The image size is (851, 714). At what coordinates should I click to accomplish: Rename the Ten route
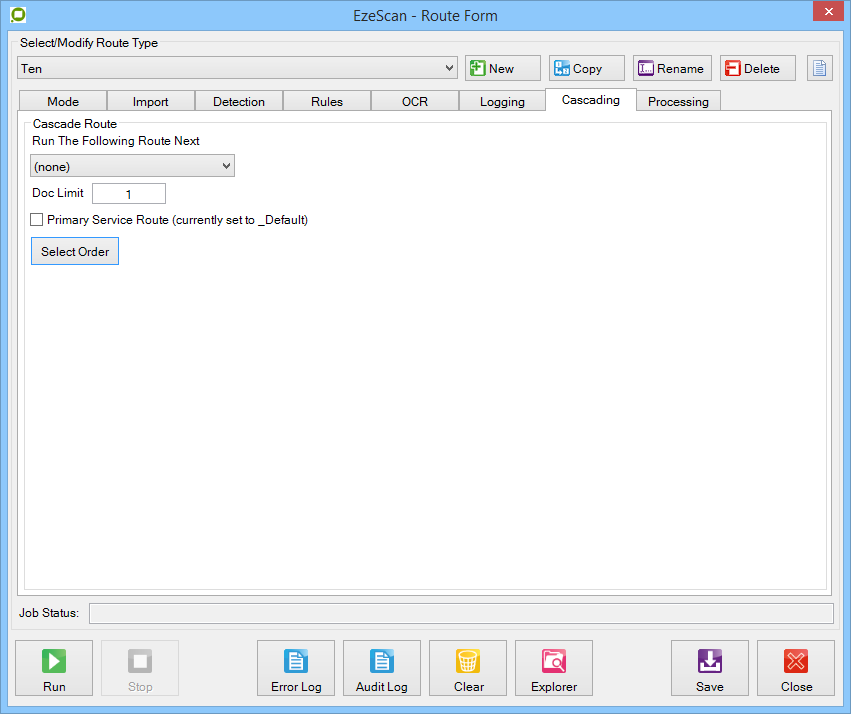pos(672,68)
